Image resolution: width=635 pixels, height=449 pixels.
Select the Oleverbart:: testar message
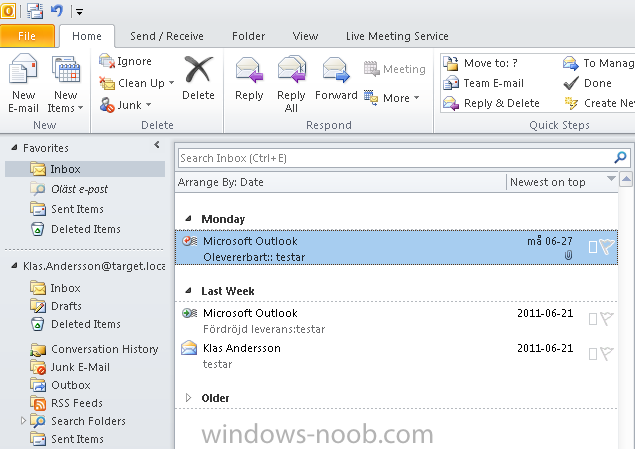coord(396,247)
